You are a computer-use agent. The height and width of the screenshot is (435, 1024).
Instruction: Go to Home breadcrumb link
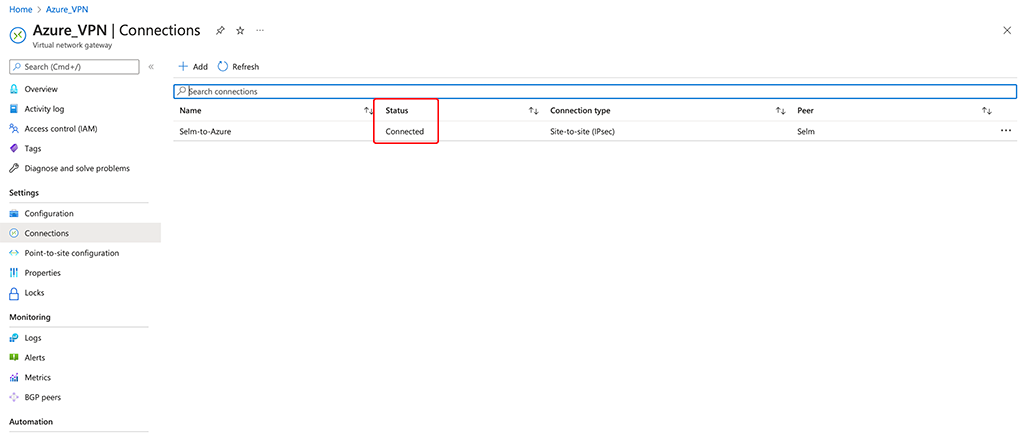(x=20, y=10)
